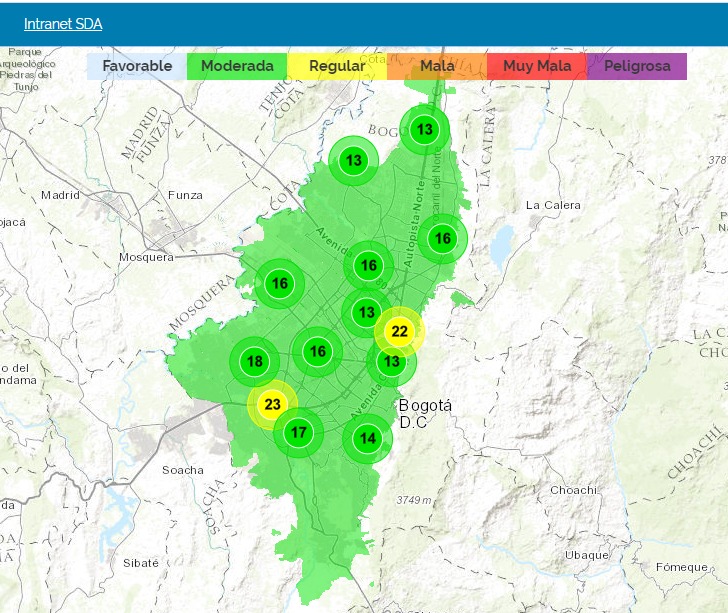Open the green 14 station marker
This screenshot has height=613, width=728.
point(368,438)
